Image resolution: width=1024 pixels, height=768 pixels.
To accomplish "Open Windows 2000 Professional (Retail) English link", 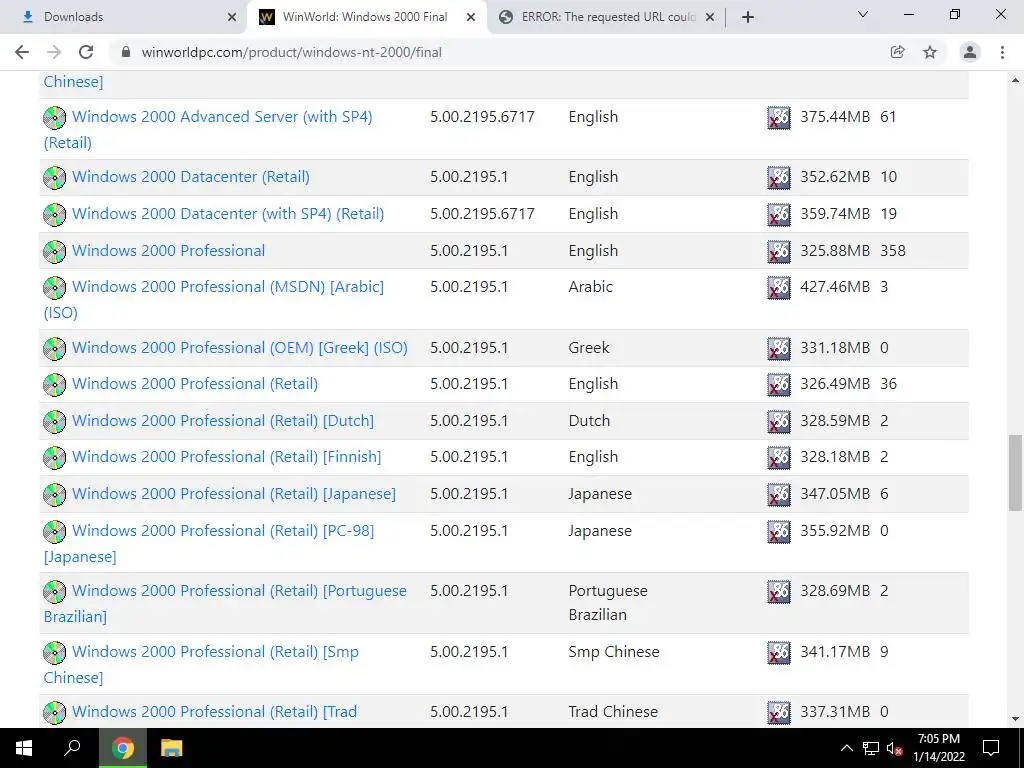I will 195,384.
